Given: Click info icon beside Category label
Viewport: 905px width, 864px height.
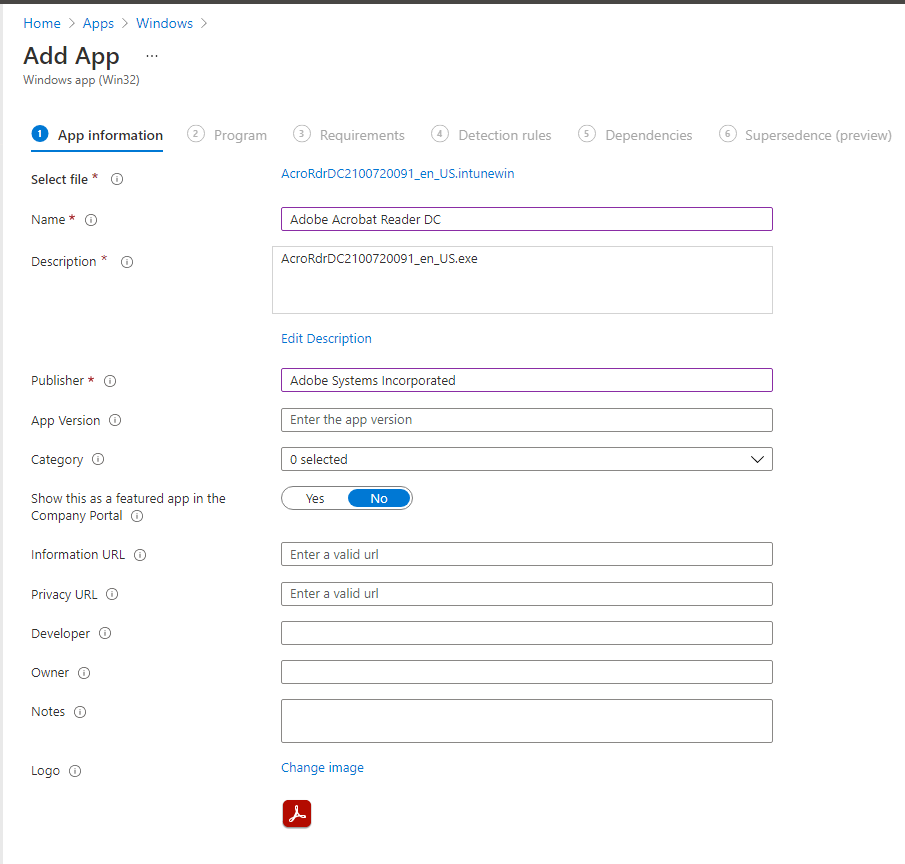Looking at the screenshot, I should pos(98,459).
